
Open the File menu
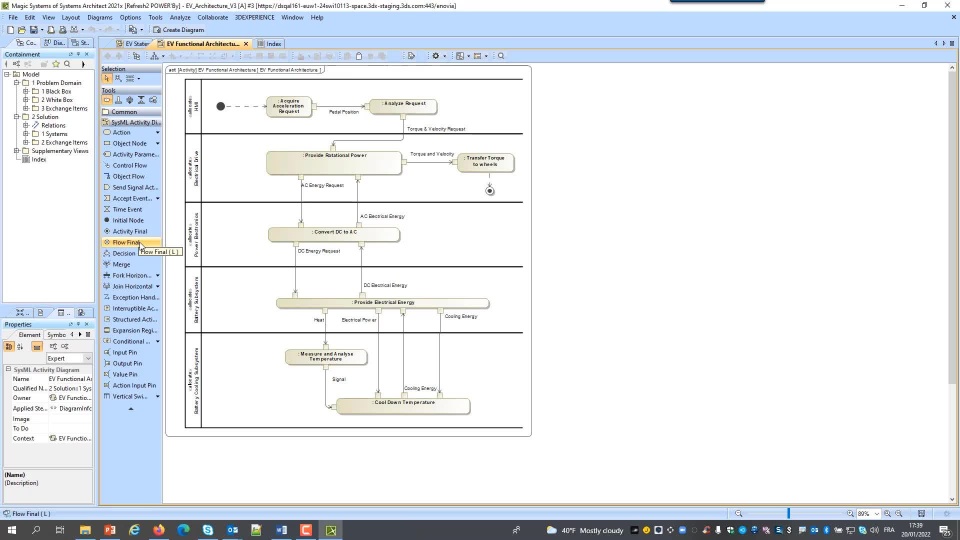(13, 18)
